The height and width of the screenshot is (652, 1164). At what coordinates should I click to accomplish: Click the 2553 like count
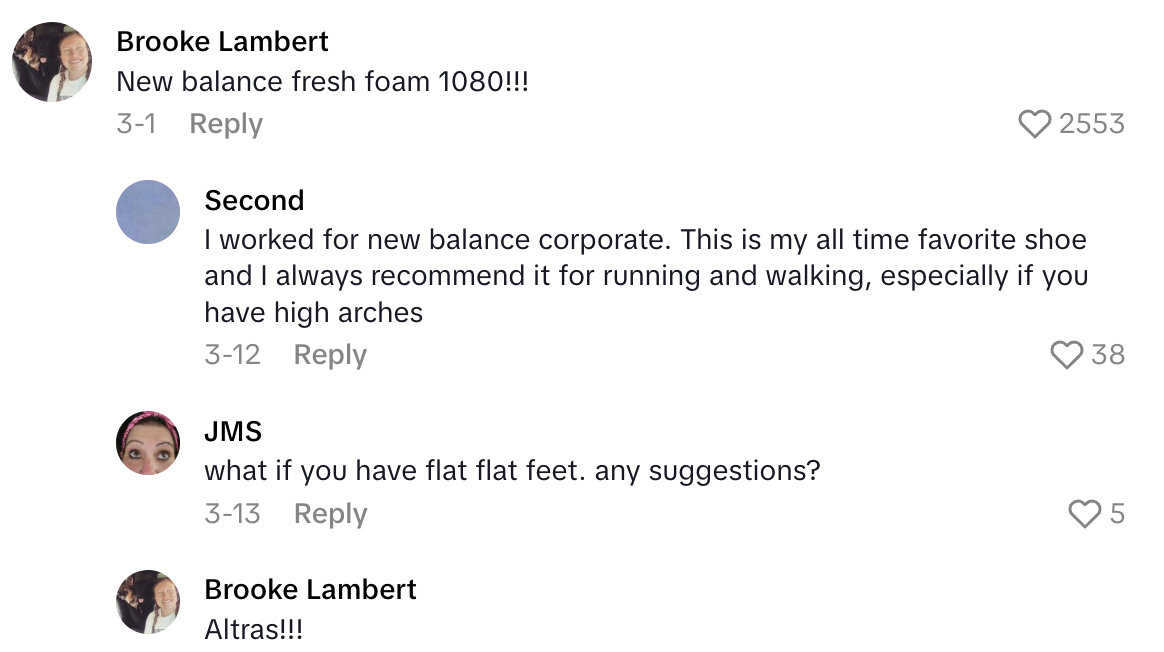(x=1091, y=124)
